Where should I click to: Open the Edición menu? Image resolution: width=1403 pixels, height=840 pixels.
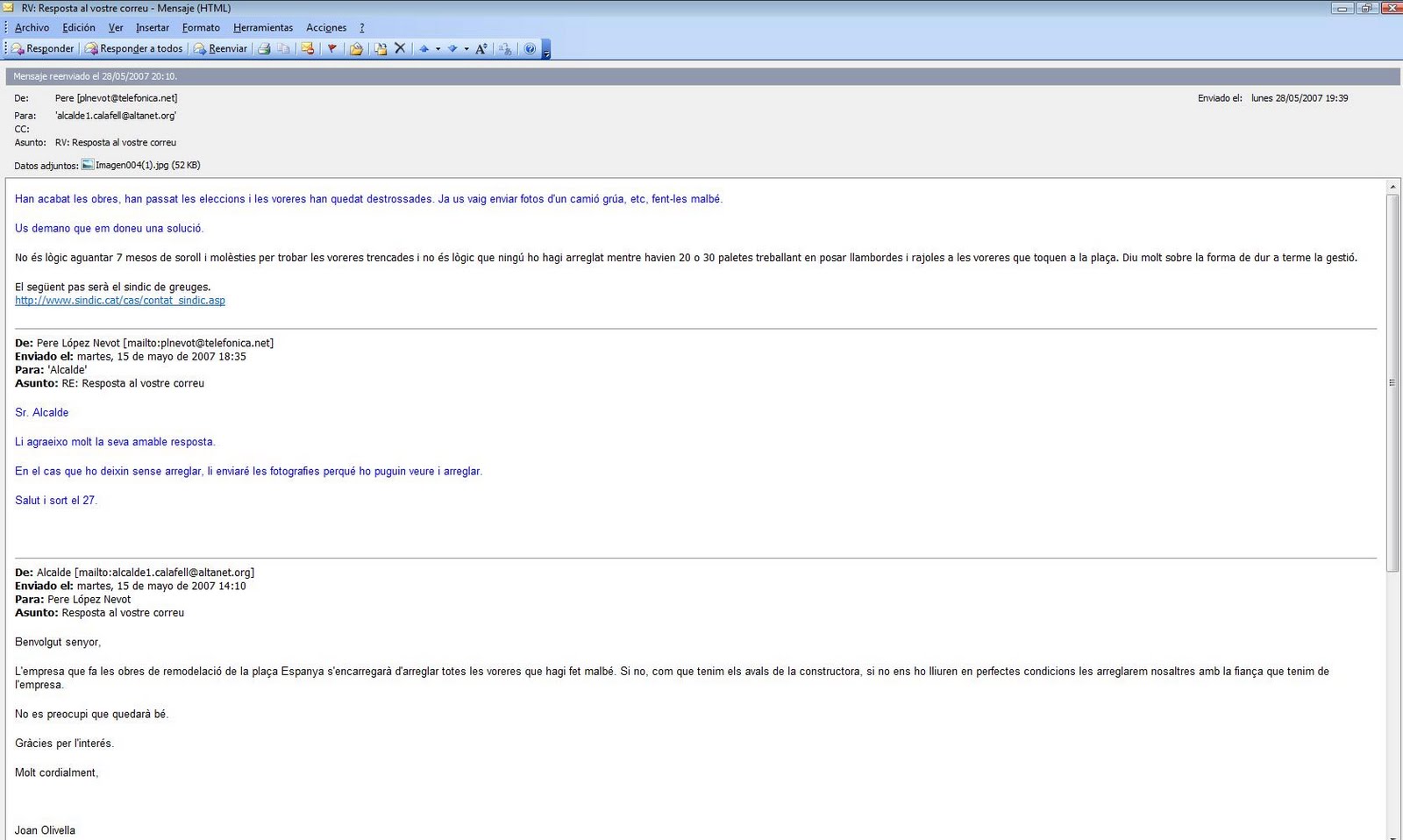pyautogui.click(x=79, y=28)
